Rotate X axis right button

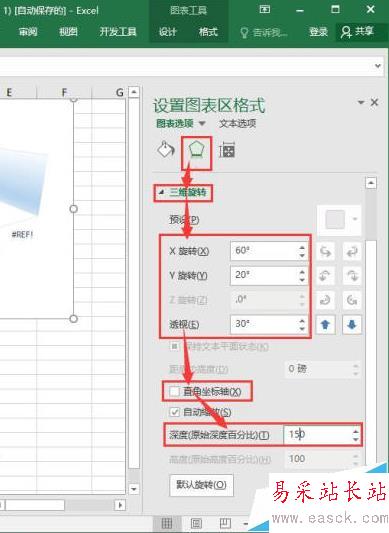(x=352, y=251)
